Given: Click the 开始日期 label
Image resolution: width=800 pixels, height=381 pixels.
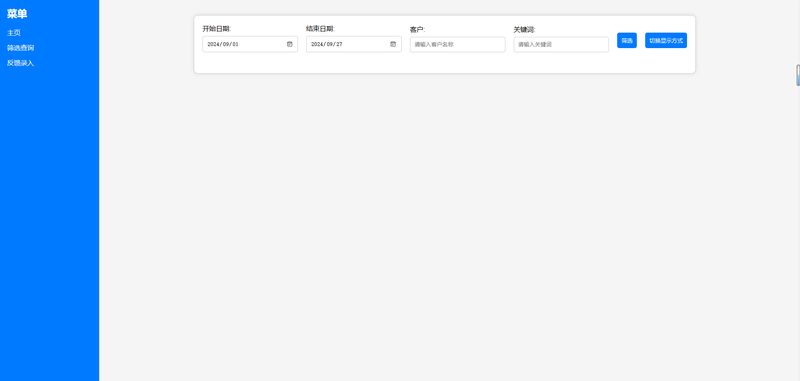Looking at the screenshot, I should coord(217,29).
